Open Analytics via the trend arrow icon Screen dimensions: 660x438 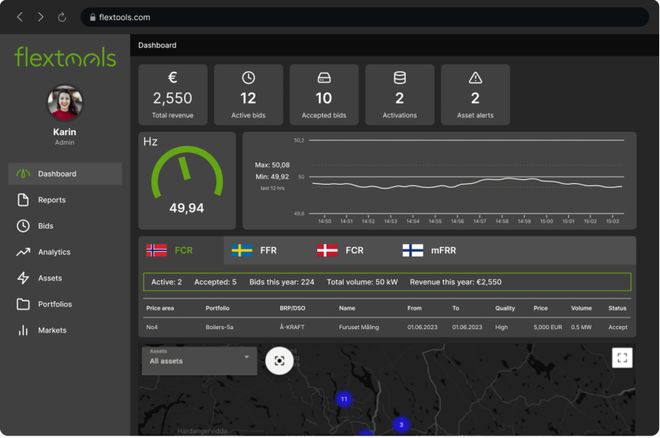[x=23, y=252]
